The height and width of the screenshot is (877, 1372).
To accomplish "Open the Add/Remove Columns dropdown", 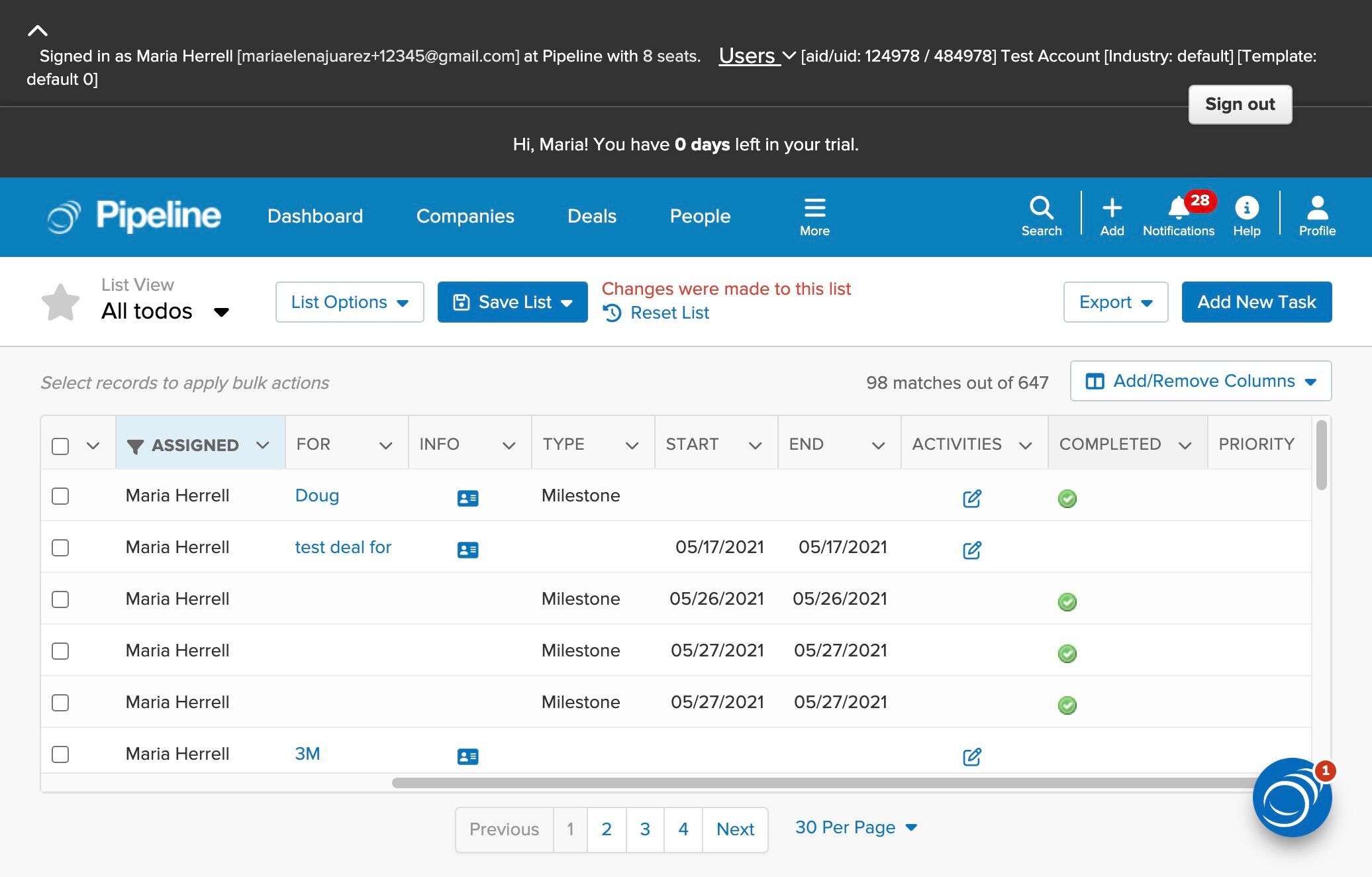I will [x=1200, y=381].
